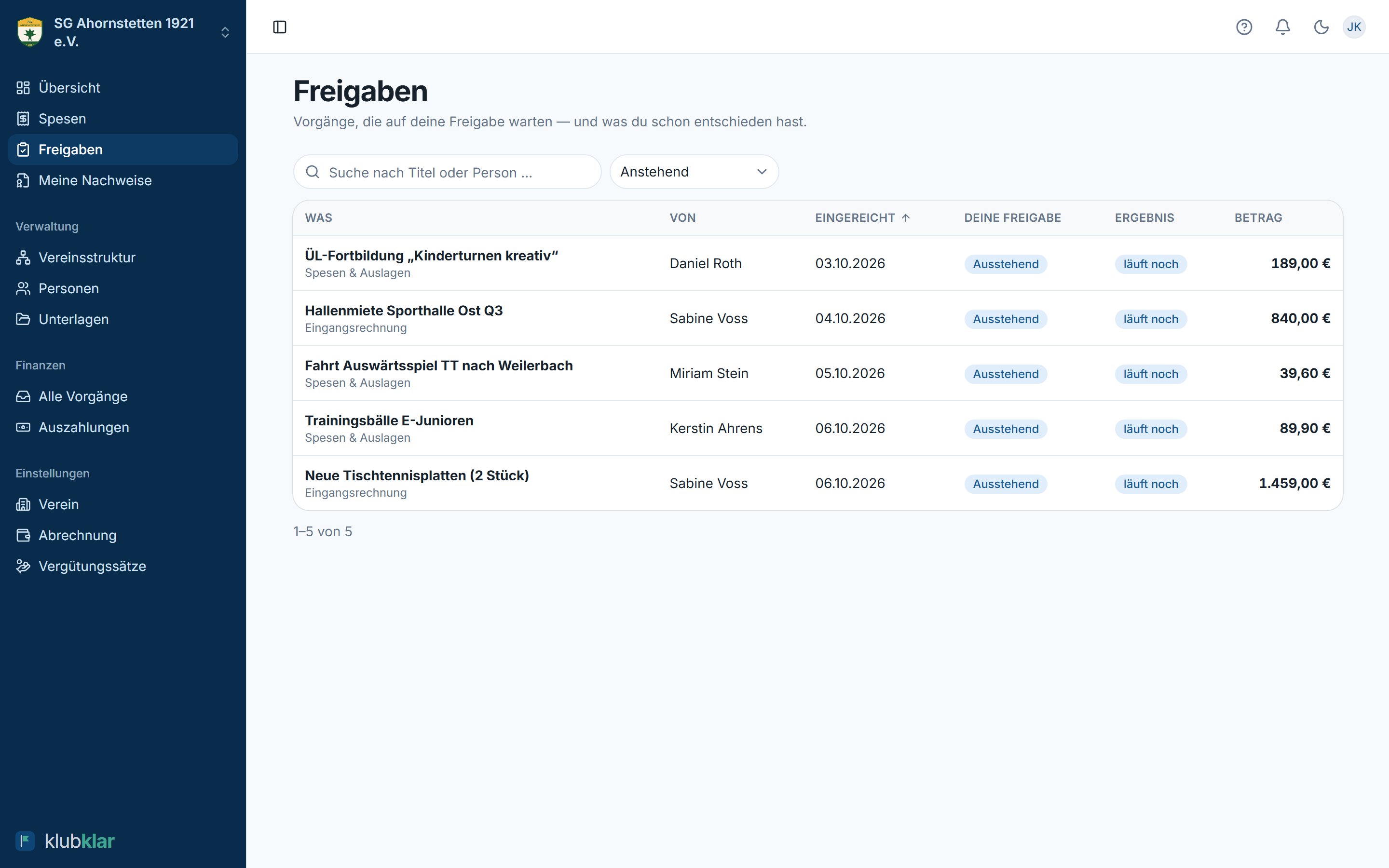Click the Vereinsstruktur org-chart icon
Viewport: 1389px width, 868px height.
tap(23, 258)
